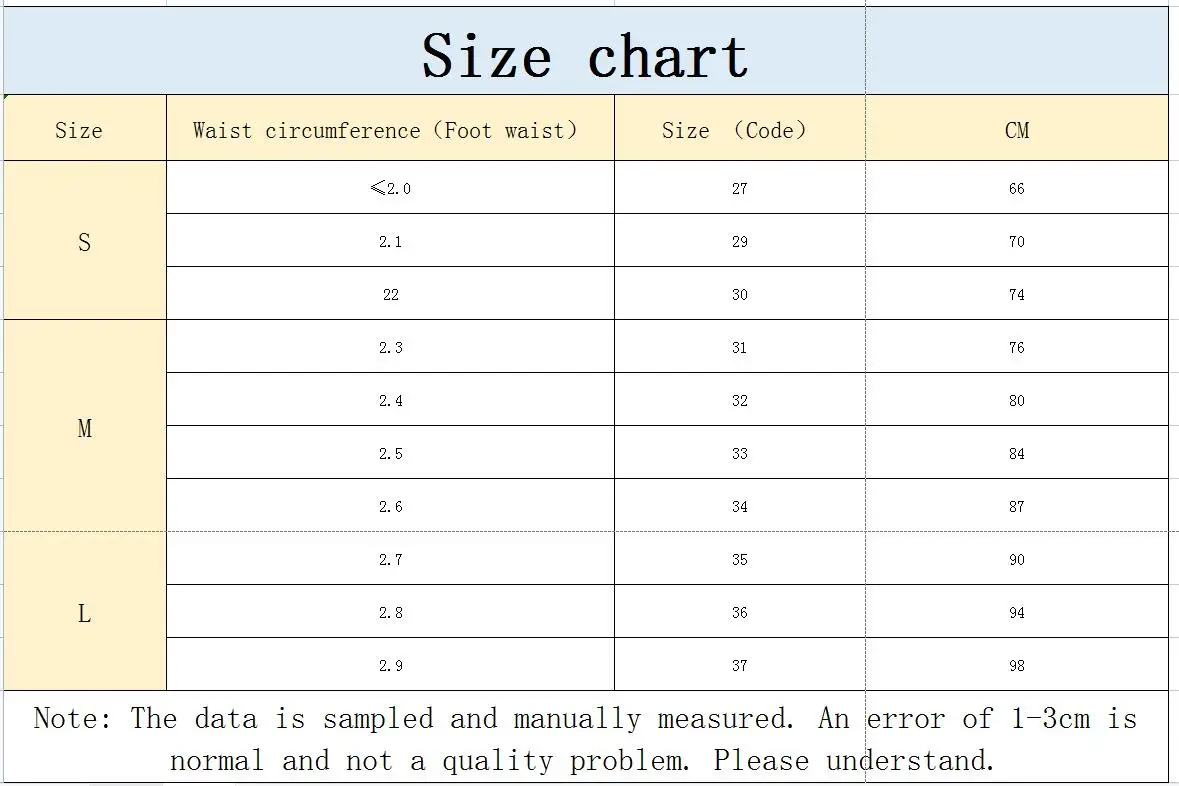Select the CM column header cell
Viewport: 1179px width, 786px height.
pyautogui.click(x=1017, y=128)
